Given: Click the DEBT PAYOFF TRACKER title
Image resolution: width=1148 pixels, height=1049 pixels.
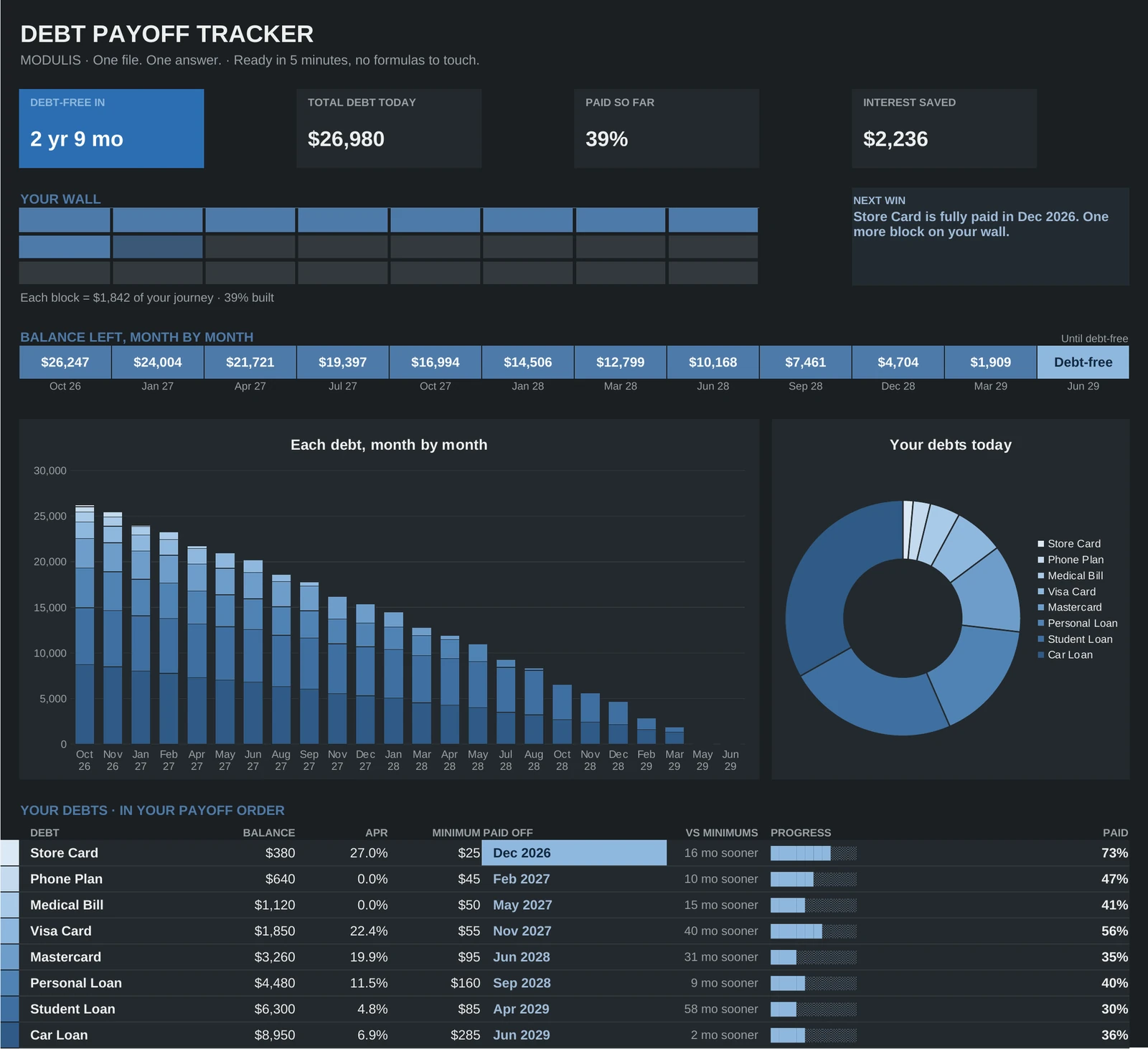Looking at the screenshot, I should tap(167, 34).
